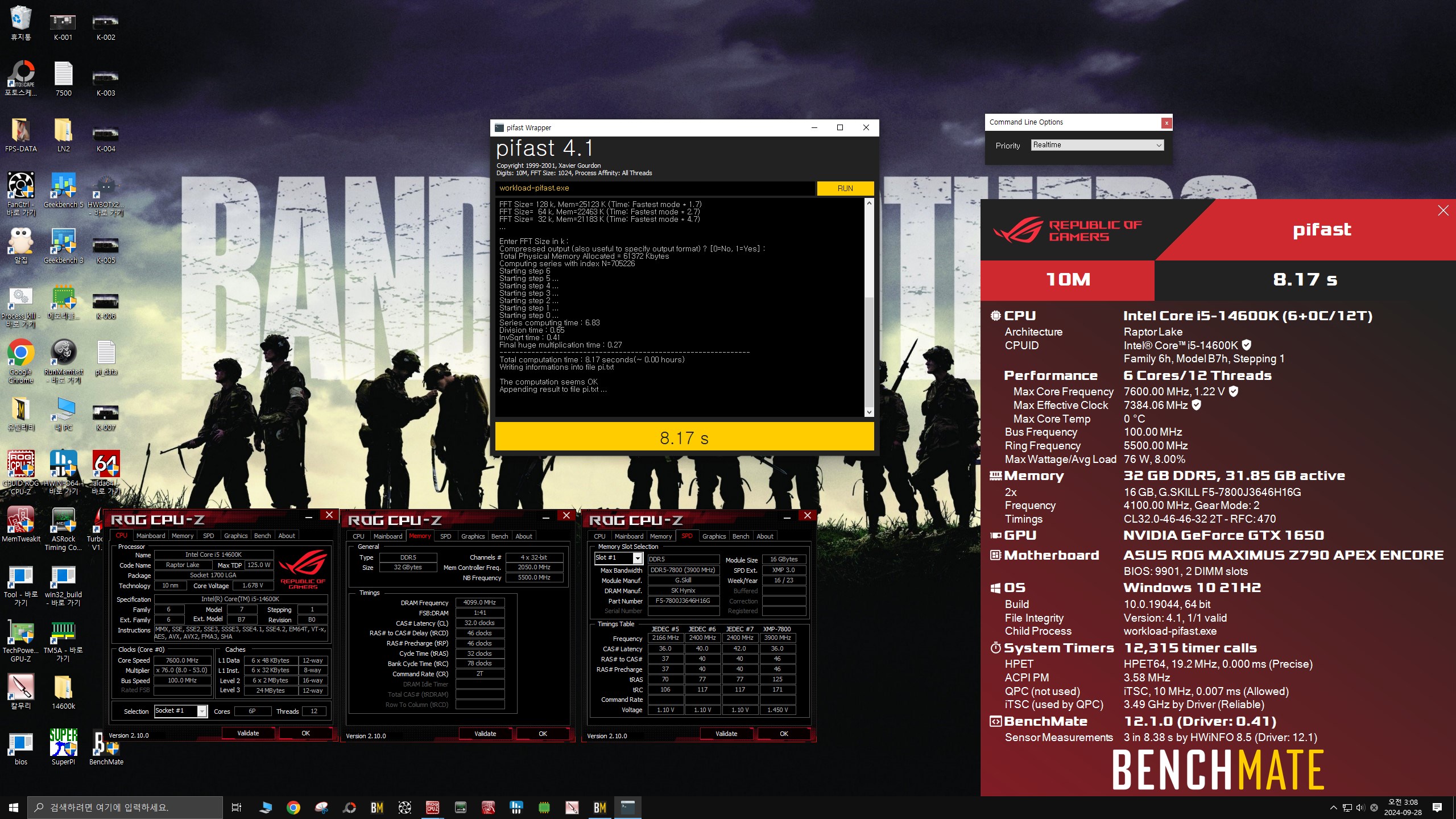
Task: Open TechPowerUp GPU-Z icon
Action: click(x=21, y=640)
